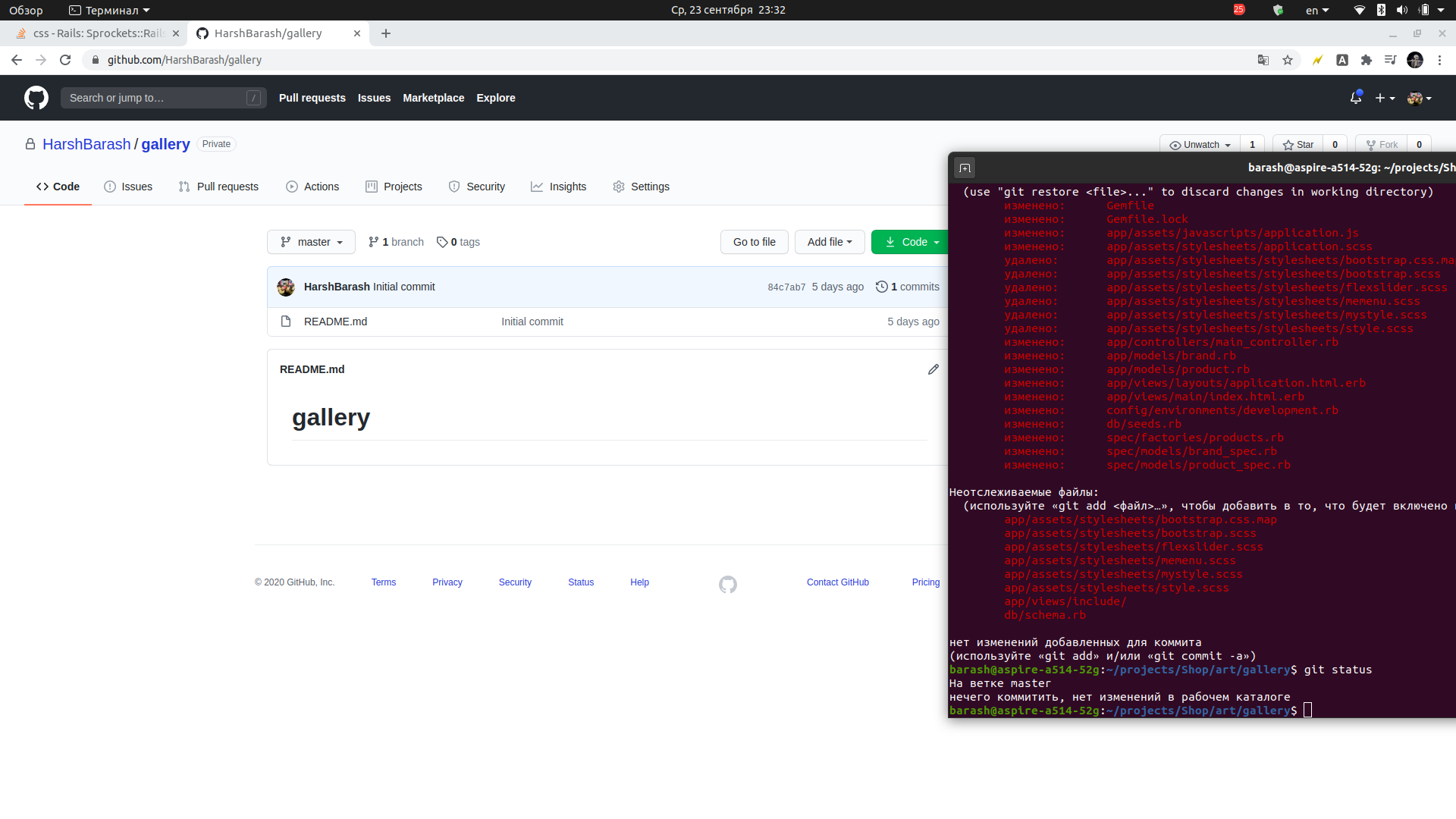Open the Chrome three-dot menu
Screen dimensions: 1456x819
coord(1439,60)
